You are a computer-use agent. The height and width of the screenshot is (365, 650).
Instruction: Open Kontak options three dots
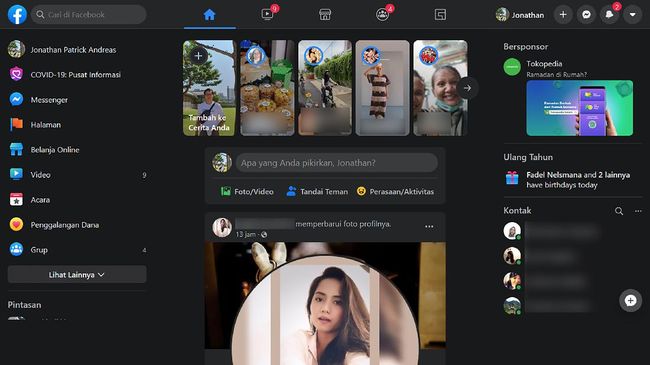pos(638,211)
